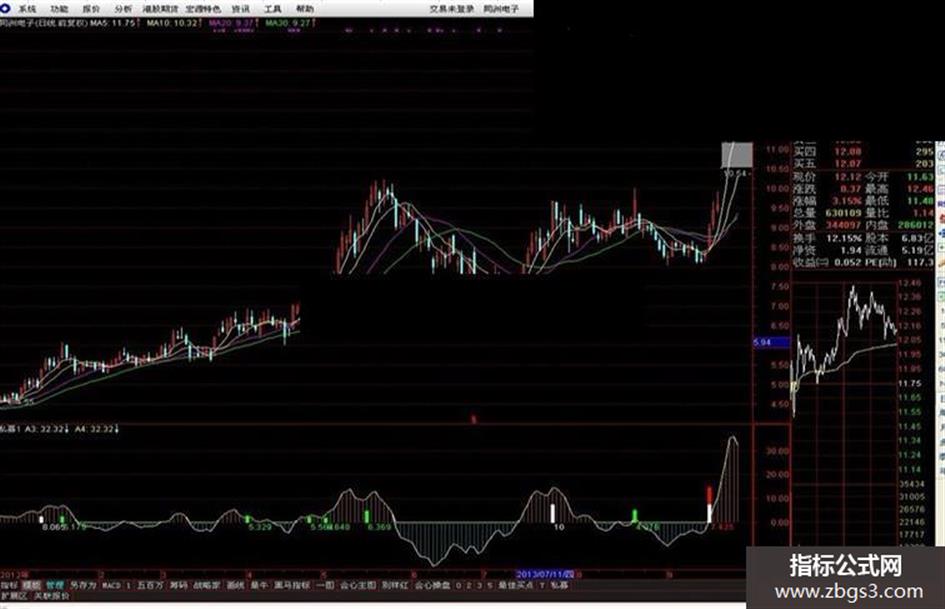Click the blue 5.94 price marker on axis

pyautogui.click(x=771, y=342)
